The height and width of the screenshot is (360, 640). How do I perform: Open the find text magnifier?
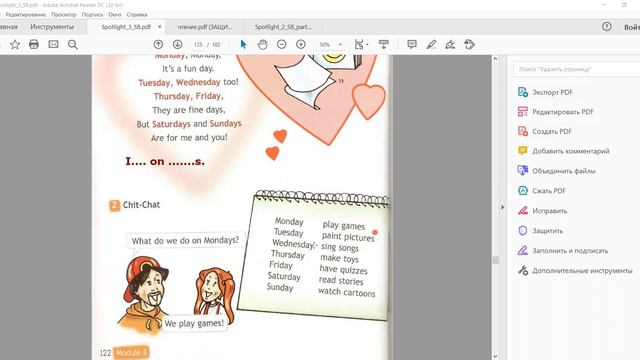point(73,44)
